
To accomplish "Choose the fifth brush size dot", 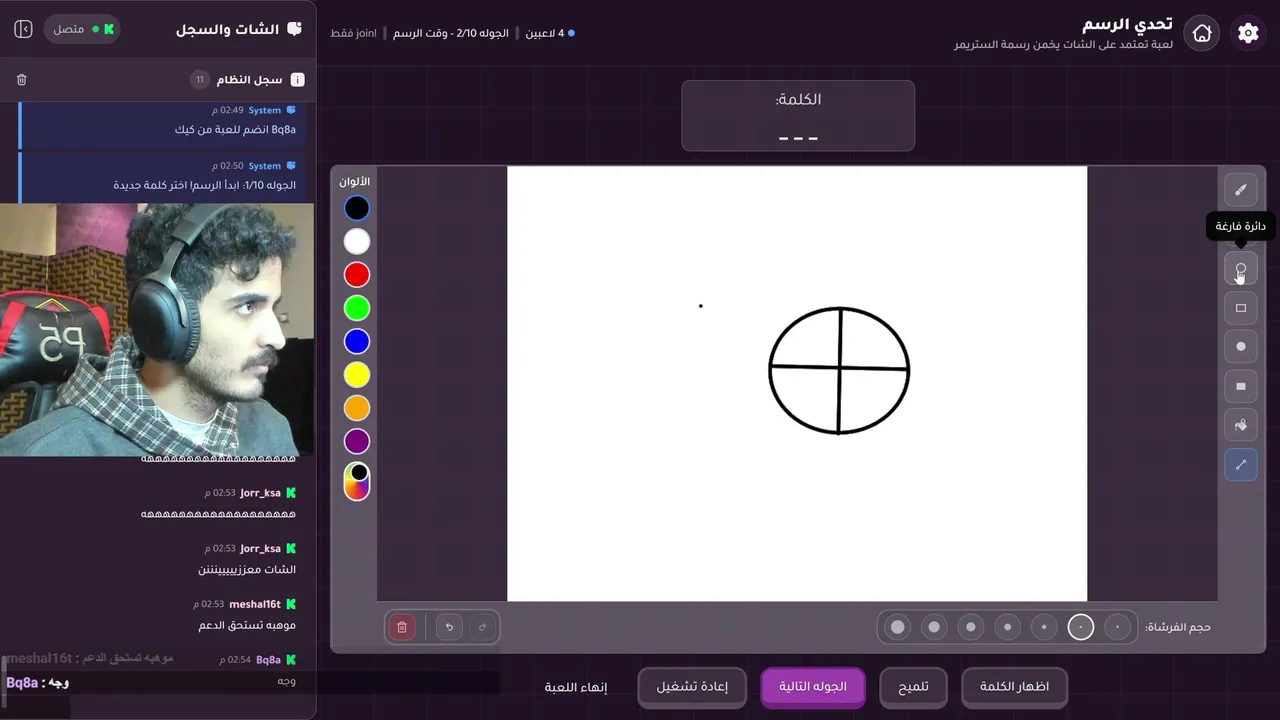I will point(971,627).
